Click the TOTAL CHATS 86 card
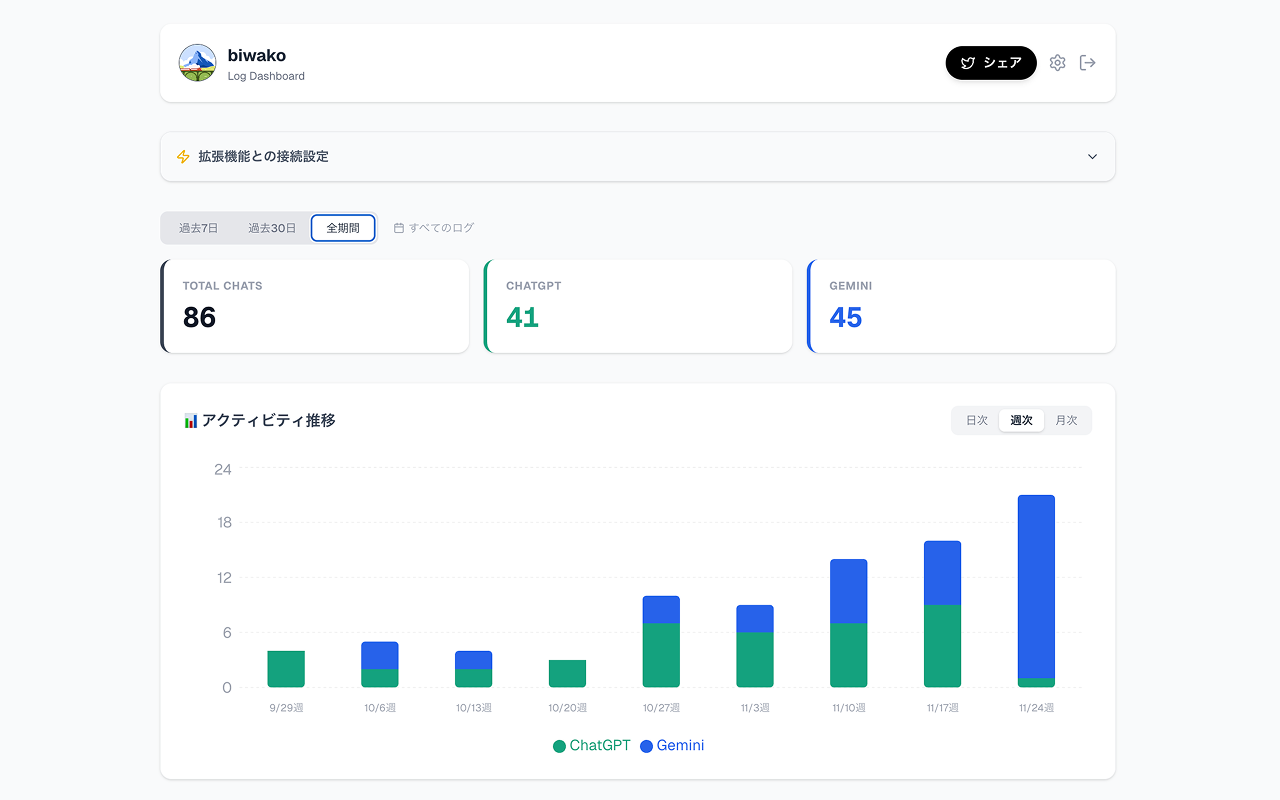Viewport: 1280px width, 800px height. (x=314, y=306)
